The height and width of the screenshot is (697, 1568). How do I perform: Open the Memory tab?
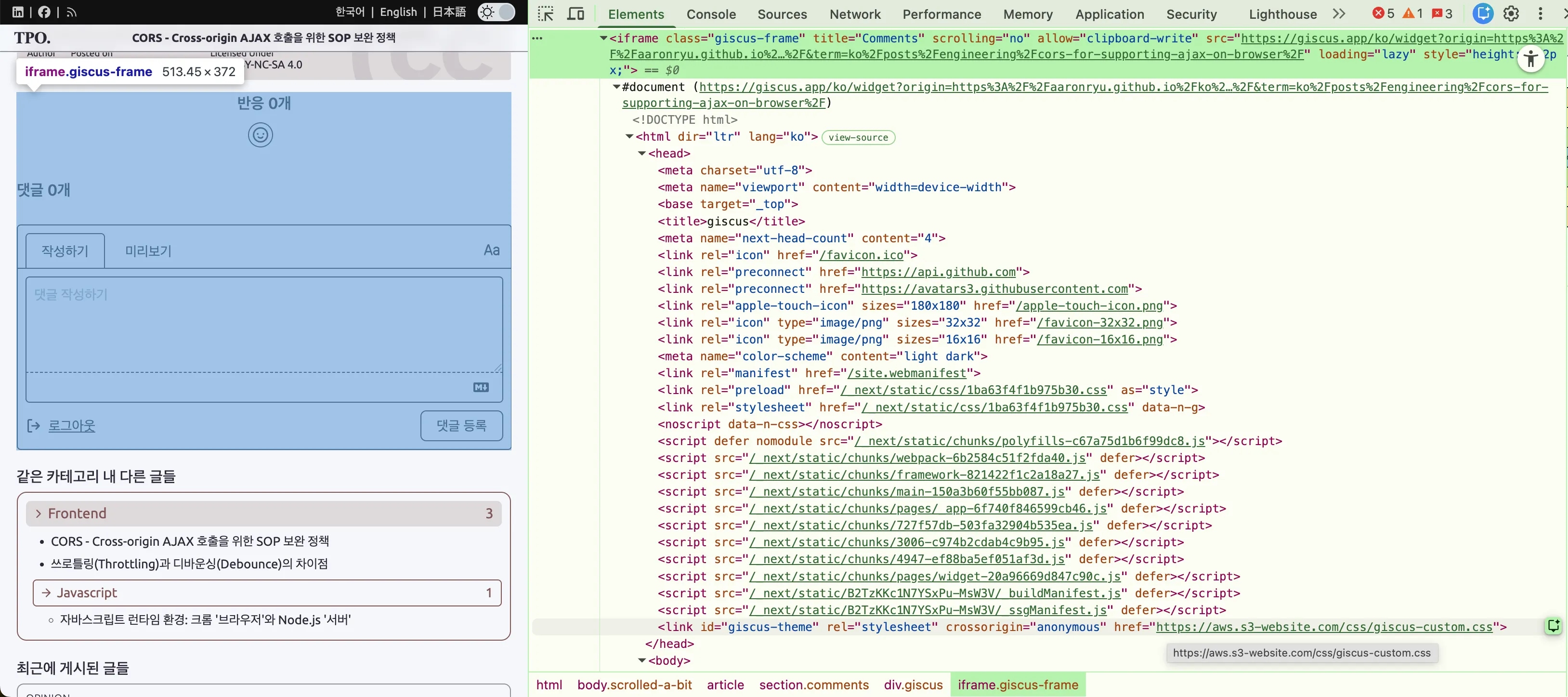(x=1028, y=14)
